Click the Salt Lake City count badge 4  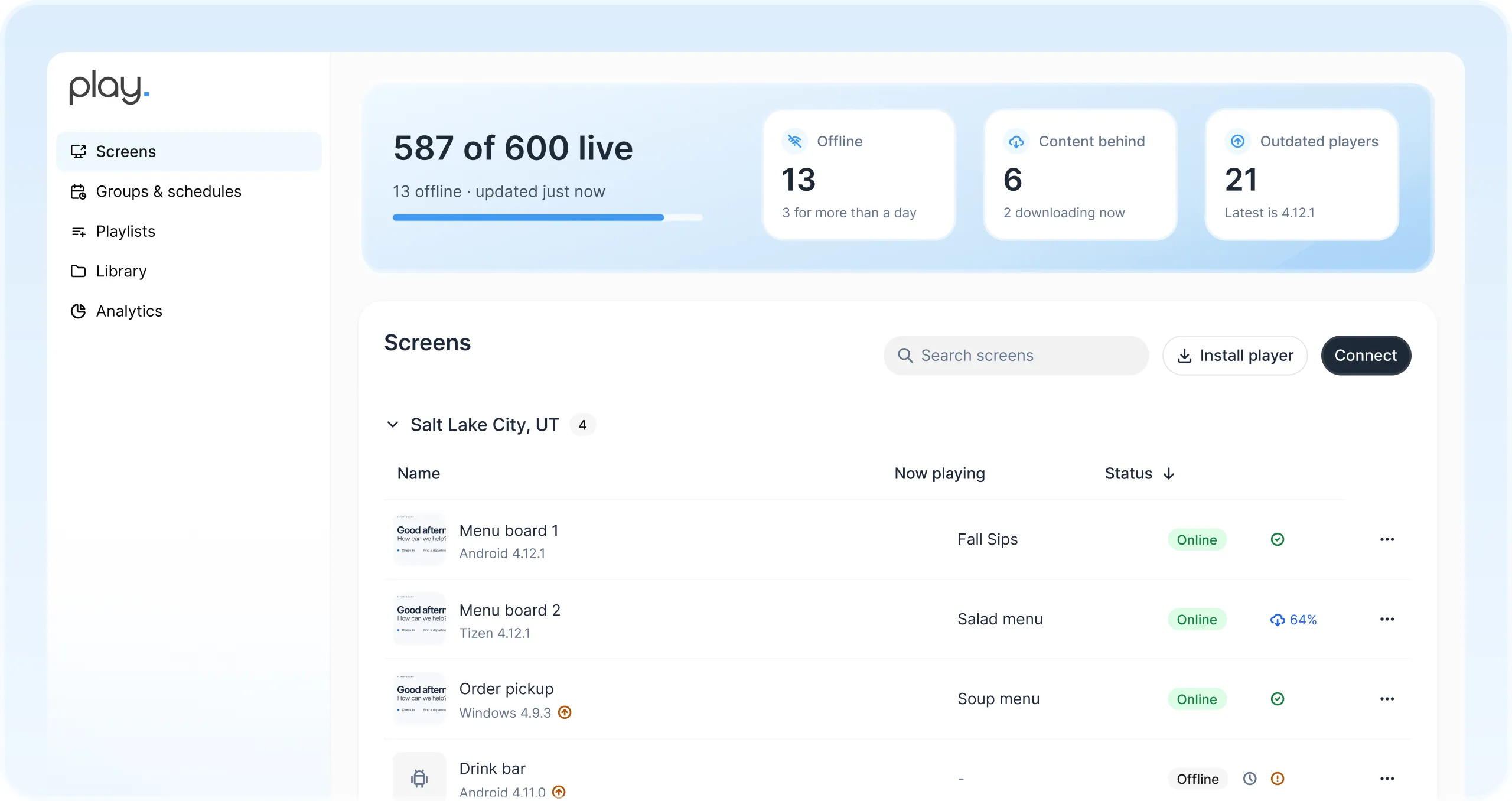(582, 425)
